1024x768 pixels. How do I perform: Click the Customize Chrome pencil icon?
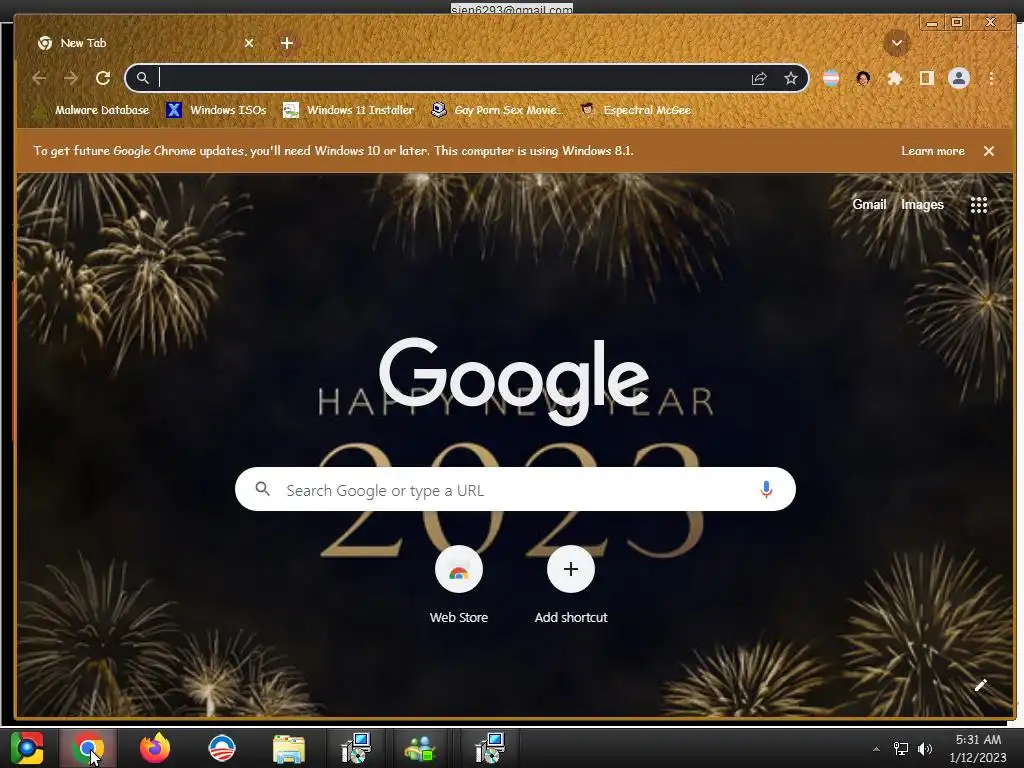pos(980,685)
